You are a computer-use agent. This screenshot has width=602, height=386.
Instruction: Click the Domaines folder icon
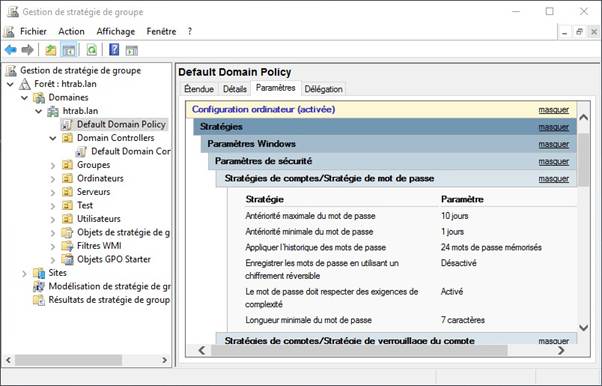[x=39, y=98]
